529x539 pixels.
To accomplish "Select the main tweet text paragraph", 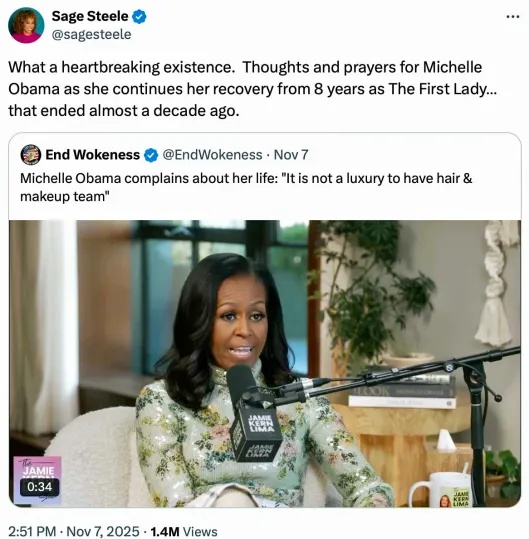I will point(253,89).
